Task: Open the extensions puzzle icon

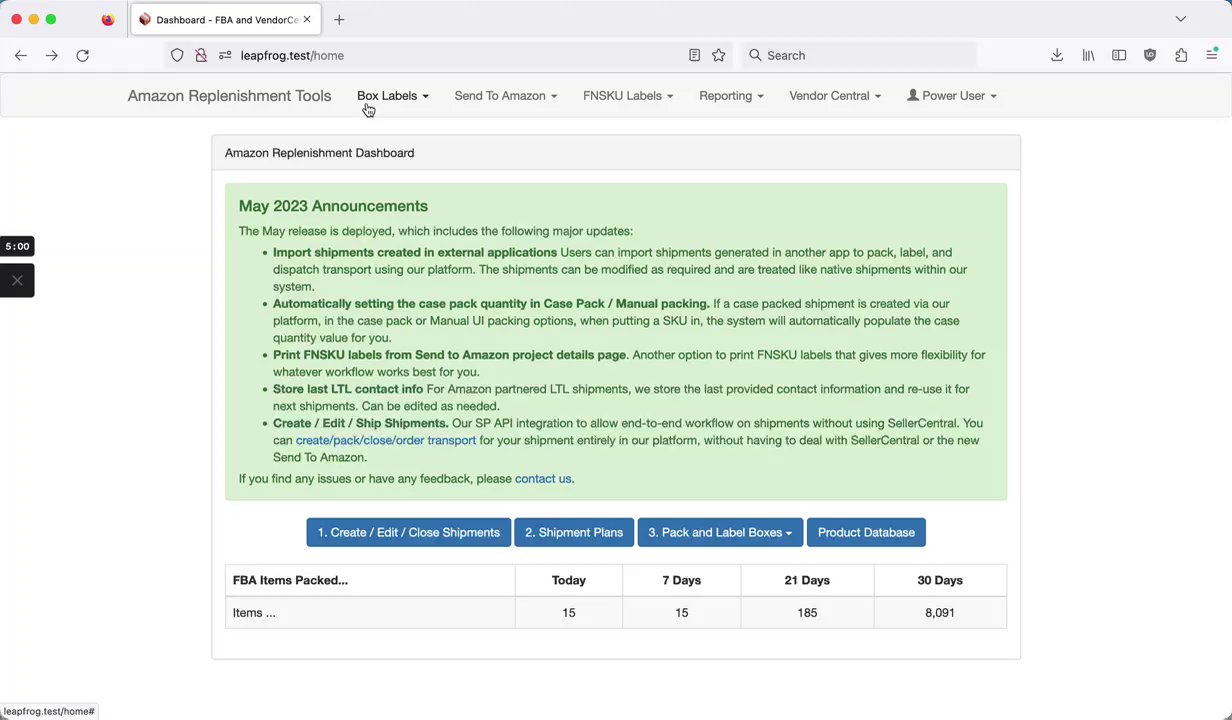Action: coord(1181,56)
